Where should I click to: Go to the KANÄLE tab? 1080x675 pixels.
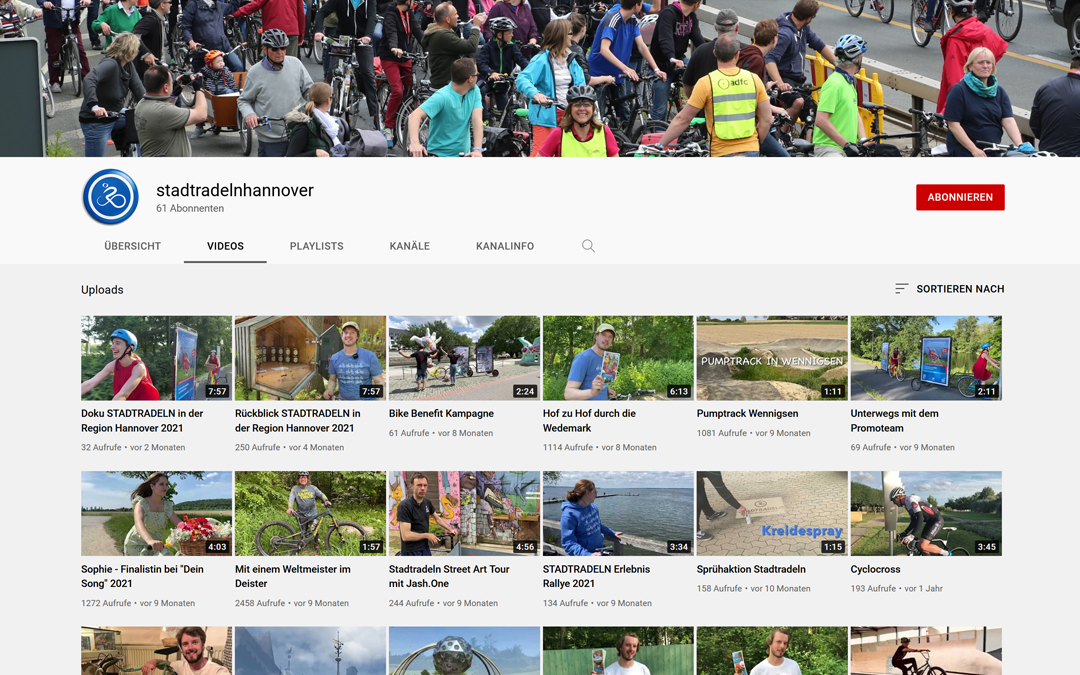(409, 246)
